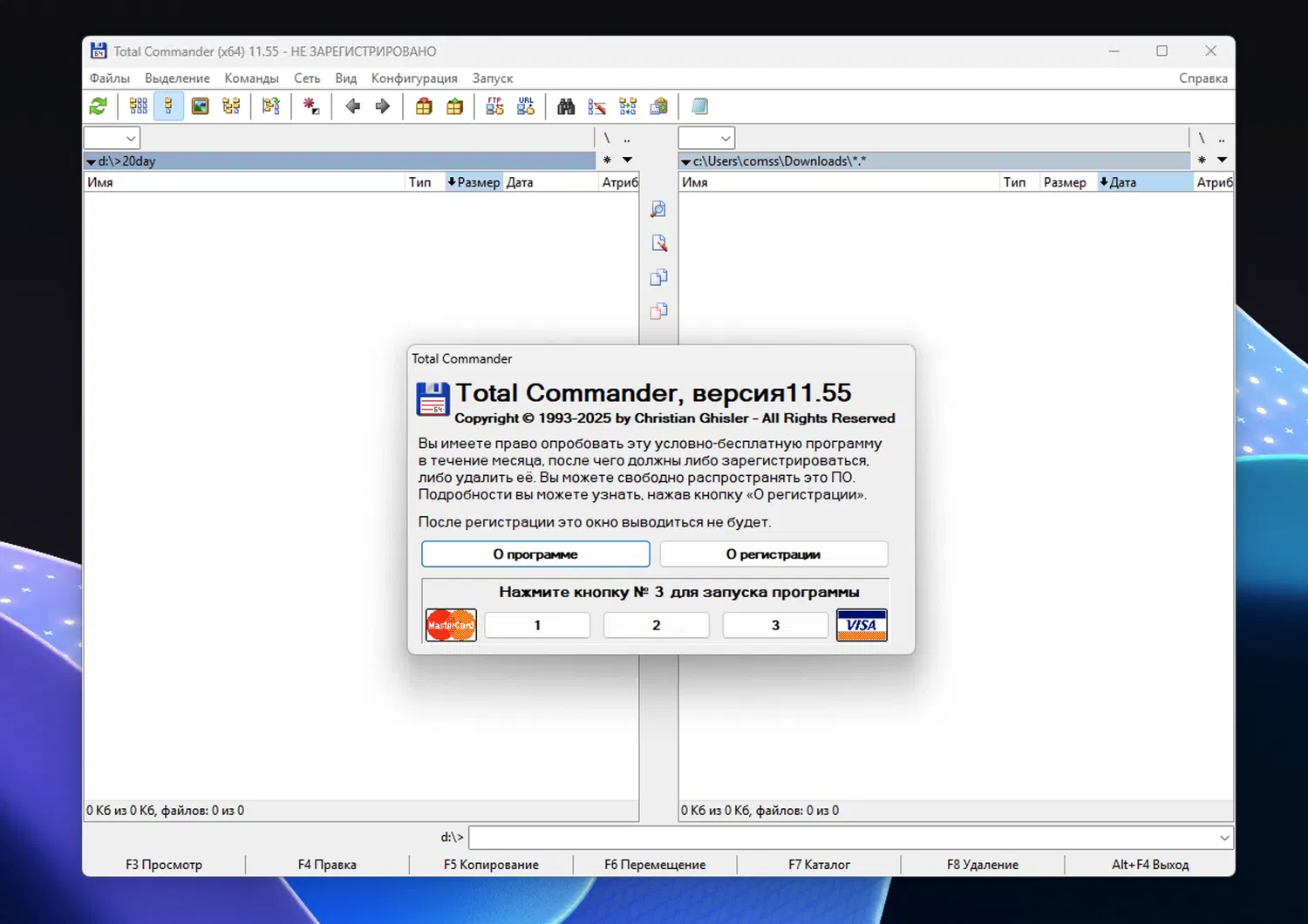Screen dimensions: 1308x924
Task: Go to root with left panel backslash button
Action: tap(607, 138)
